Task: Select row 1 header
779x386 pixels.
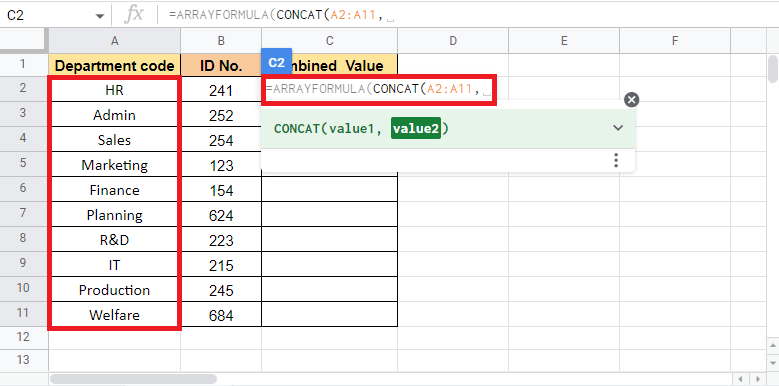Action: (x=23, y=65)
